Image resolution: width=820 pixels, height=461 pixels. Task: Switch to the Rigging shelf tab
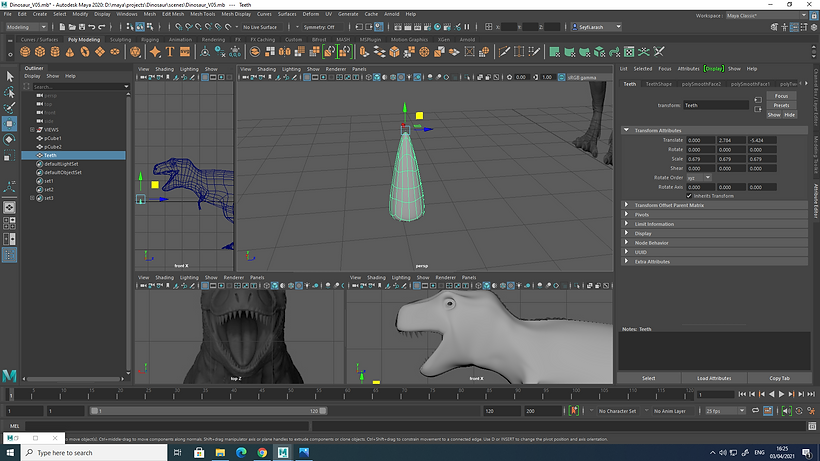tap(150, 39)
